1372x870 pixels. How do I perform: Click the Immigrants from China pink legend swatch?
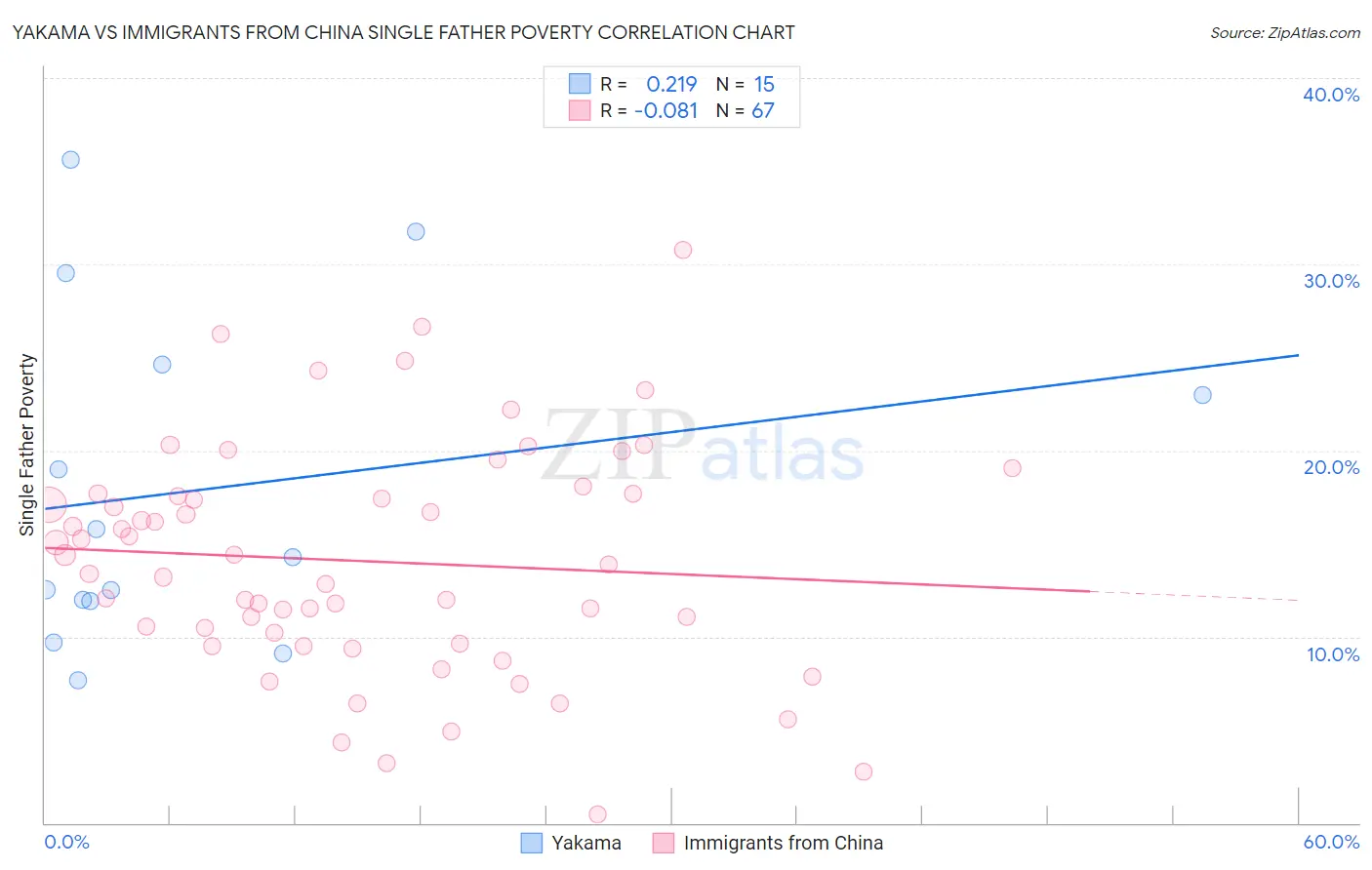tap(664, 843)
